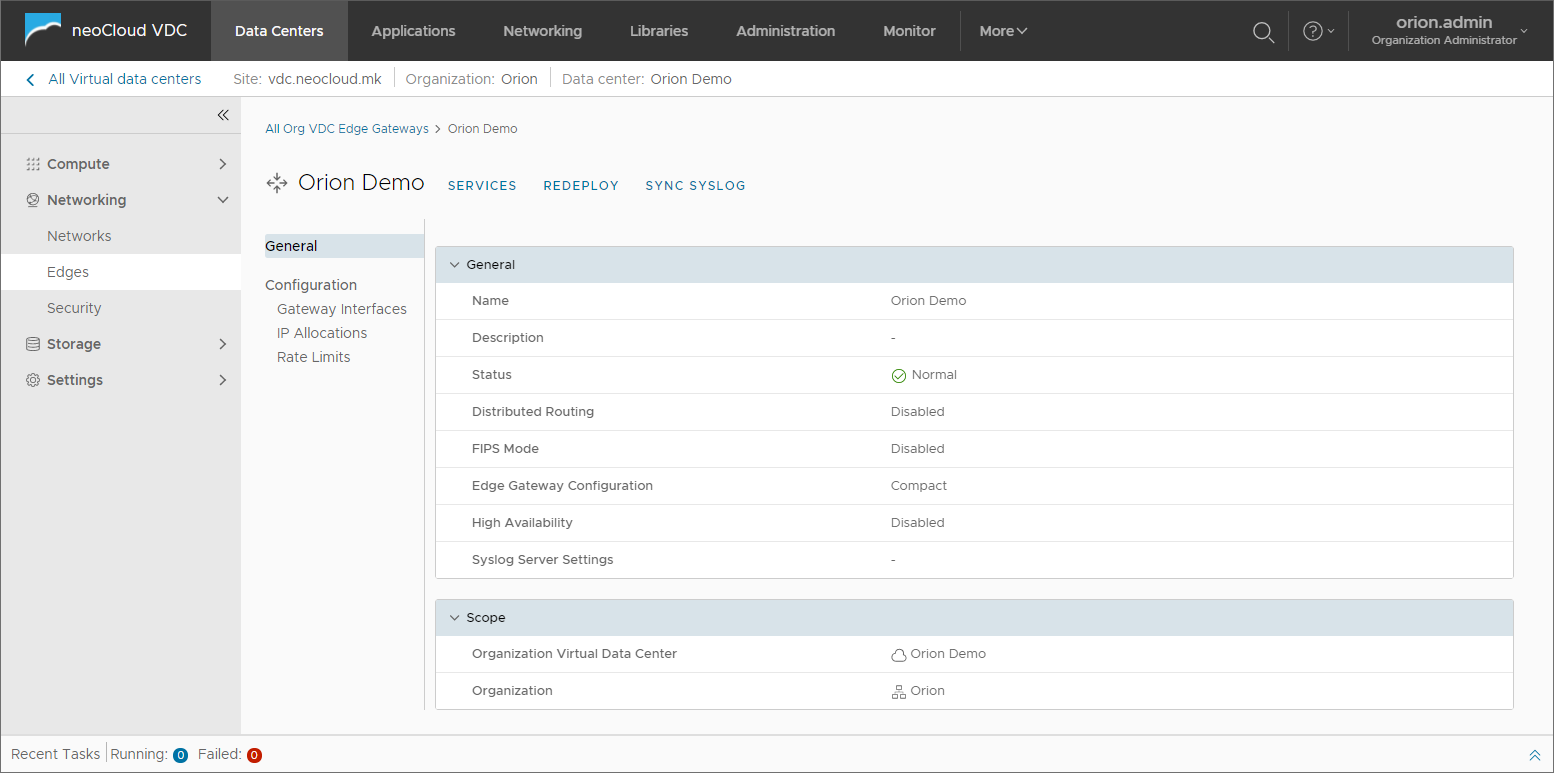The height and width of the screenshot is (773, 1554).
Task: Open the Monitor tab
Action: pos(909,31)
